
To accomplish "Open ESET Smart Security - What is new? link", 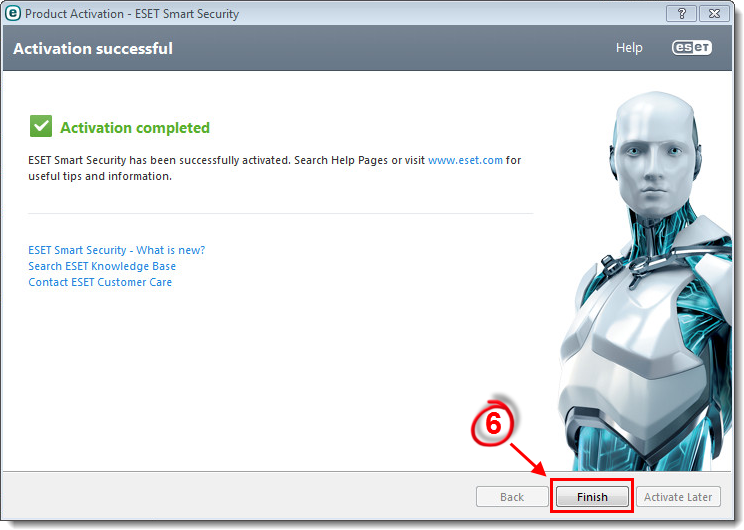I will click(117, 250).
